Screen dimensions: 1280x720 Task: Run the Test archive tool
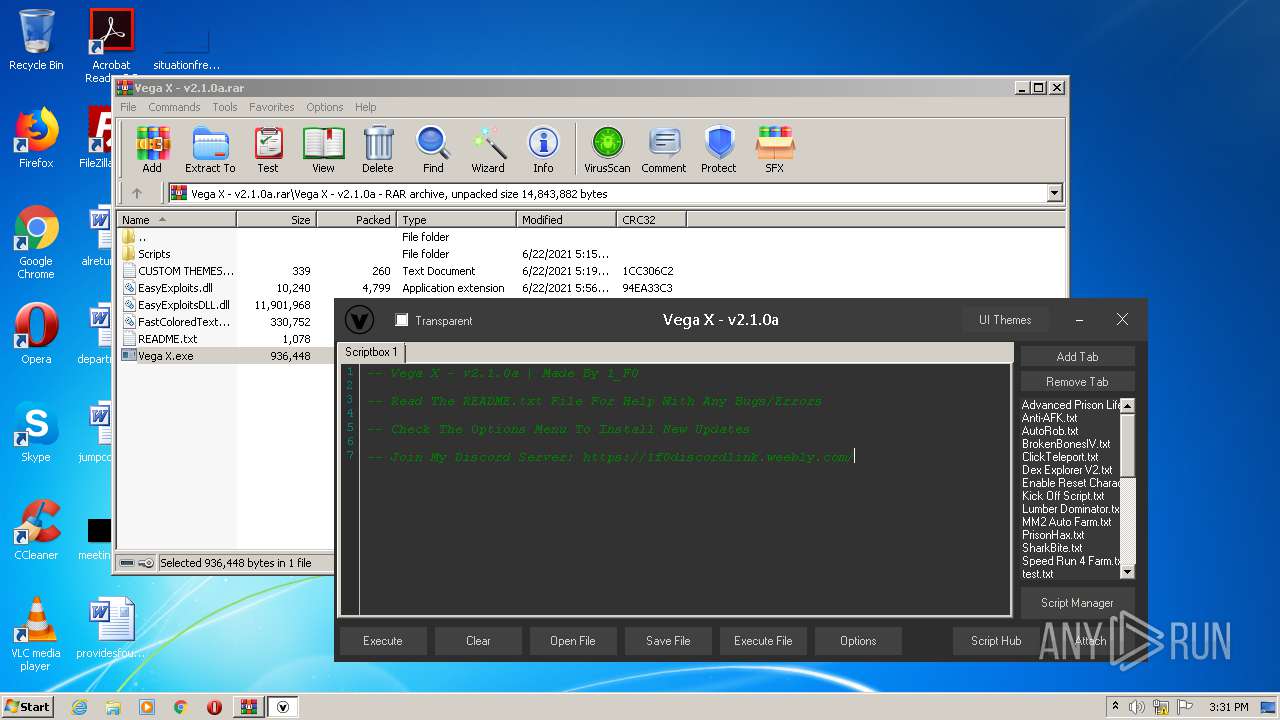tap(268, 150)
